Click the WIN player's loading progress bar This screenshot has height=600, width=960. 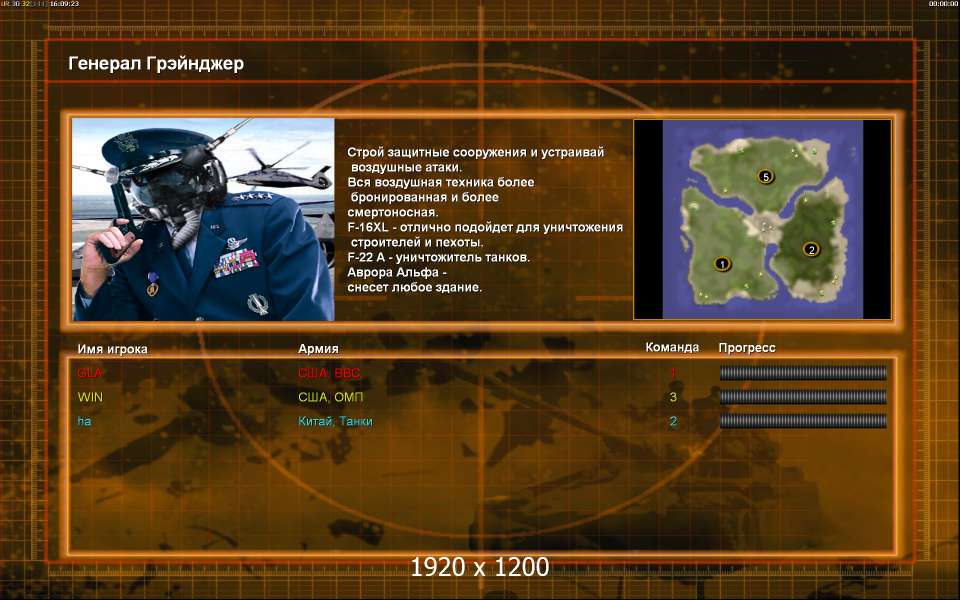pos(803,397)
